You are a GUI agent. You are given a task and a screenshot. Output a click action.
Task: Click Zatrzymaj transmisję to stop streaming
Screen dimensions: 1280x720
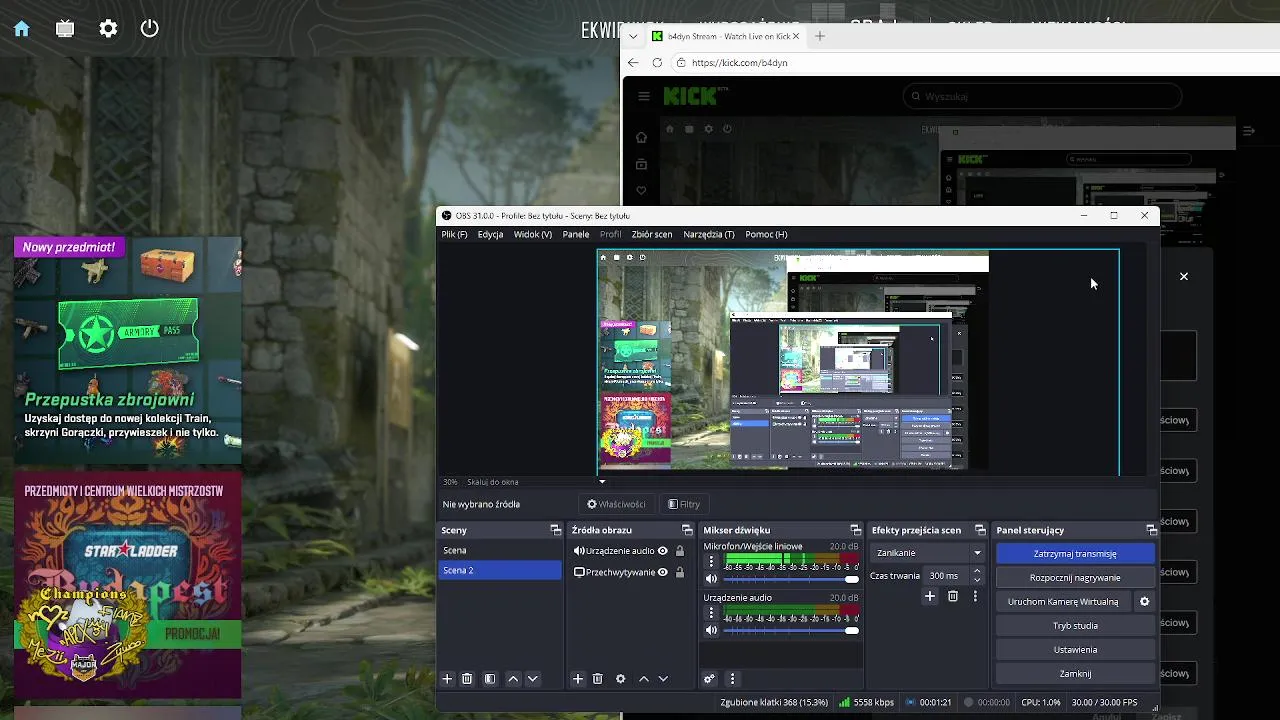point(1075,553)
